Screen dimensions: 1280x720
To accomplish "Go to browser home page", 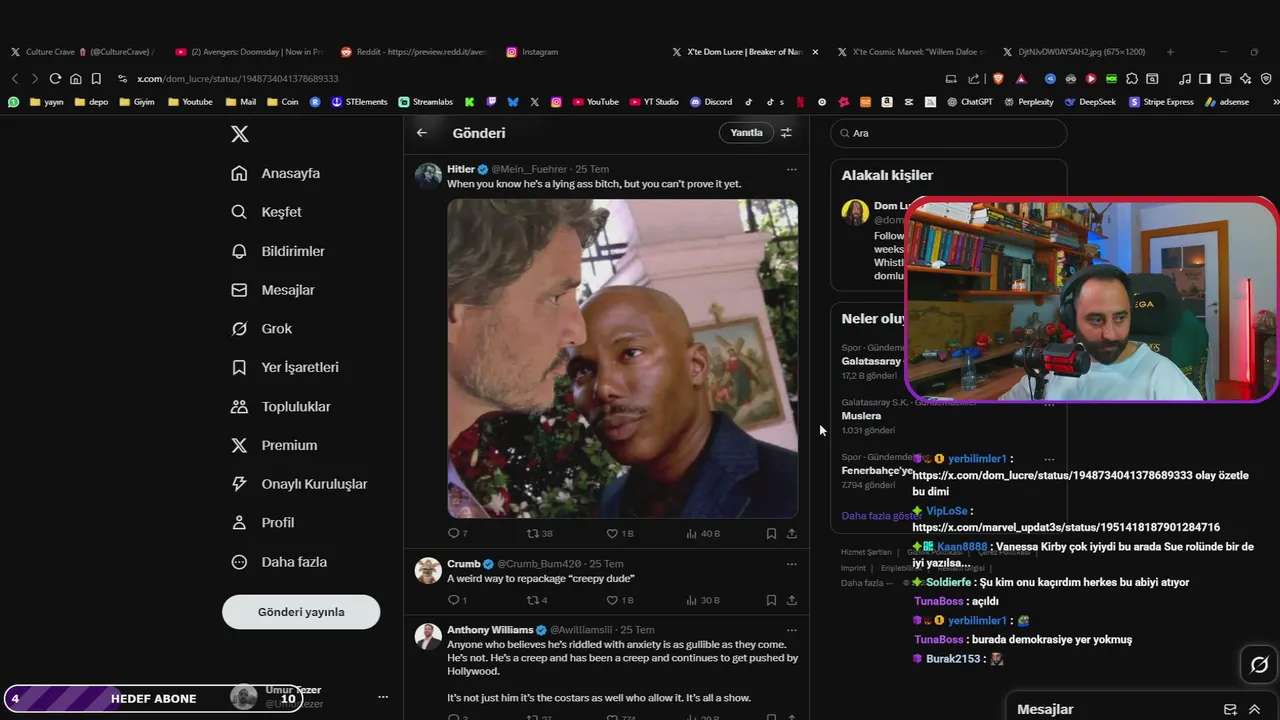I will point(76,79).
